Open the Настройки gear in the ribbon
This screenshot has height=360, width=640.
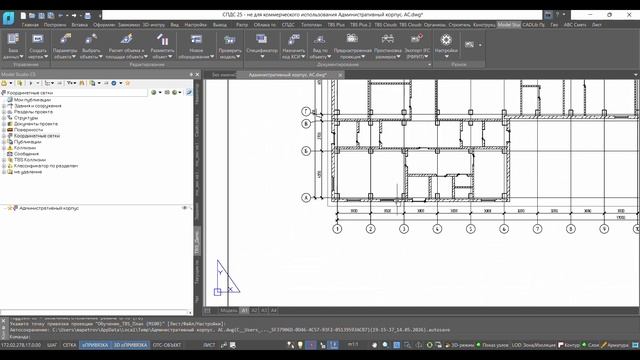coord(446,40)
